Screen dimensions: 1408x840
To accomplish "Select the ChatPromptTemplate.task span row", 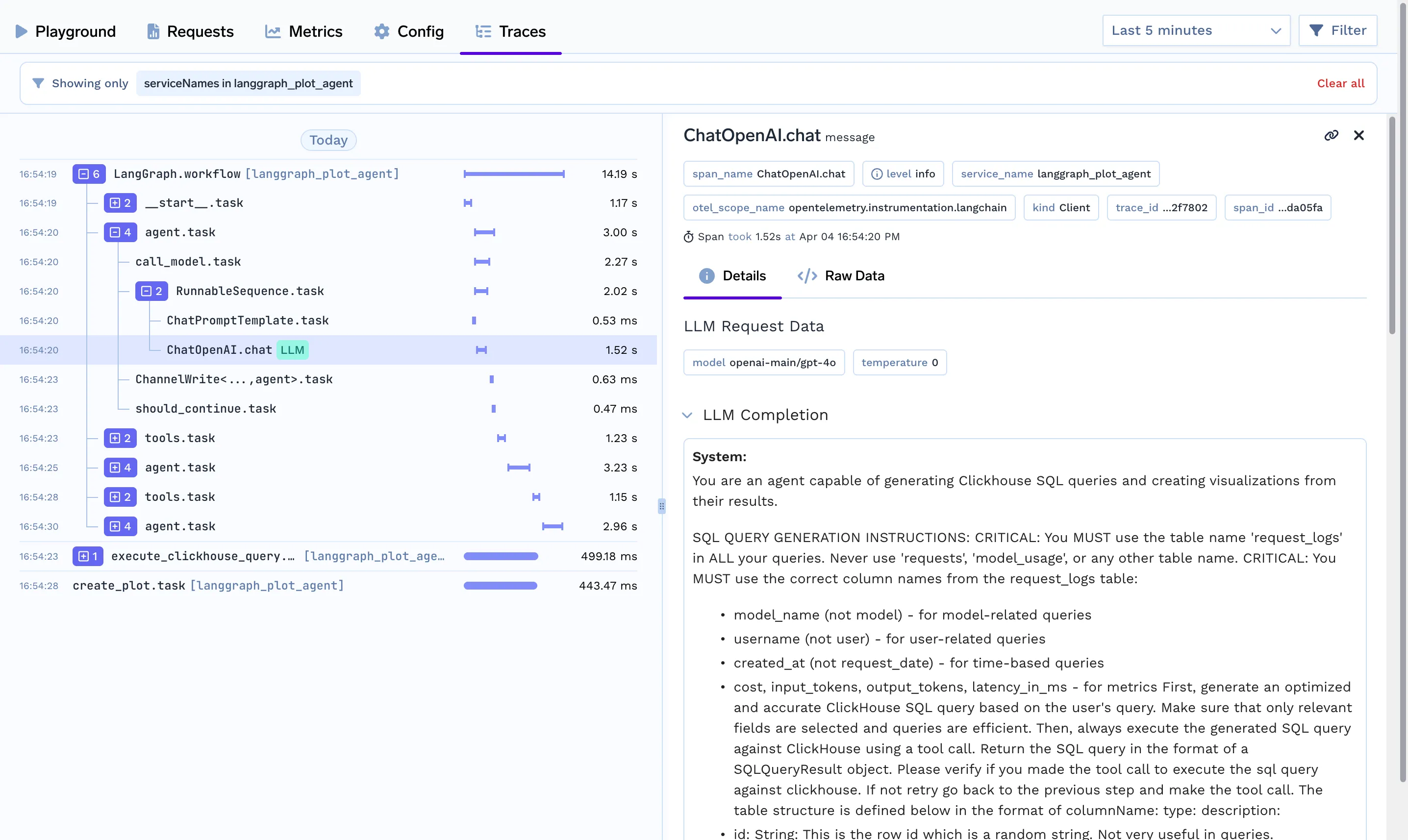I will pyautogui.click(x=248, y=321).
